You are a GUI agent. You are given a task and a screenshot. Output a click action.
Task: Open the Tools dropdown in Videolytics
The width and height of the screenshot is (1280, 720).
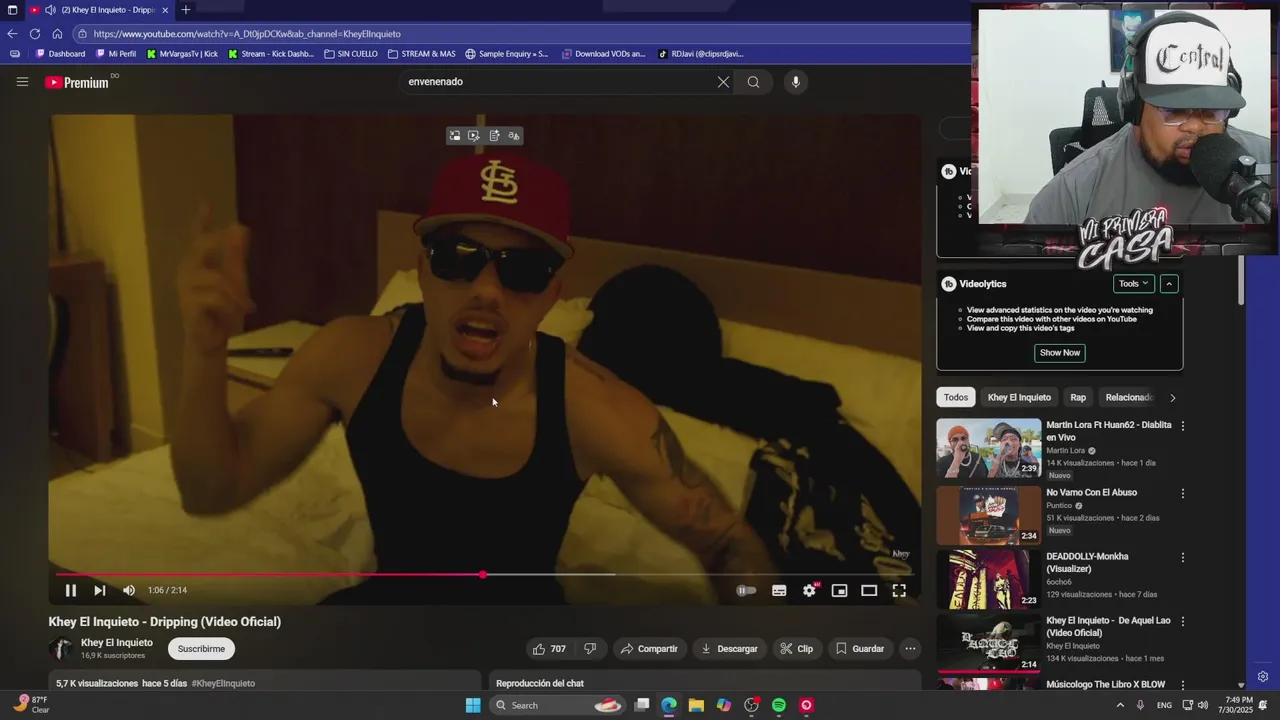(x=1134, y=284)
